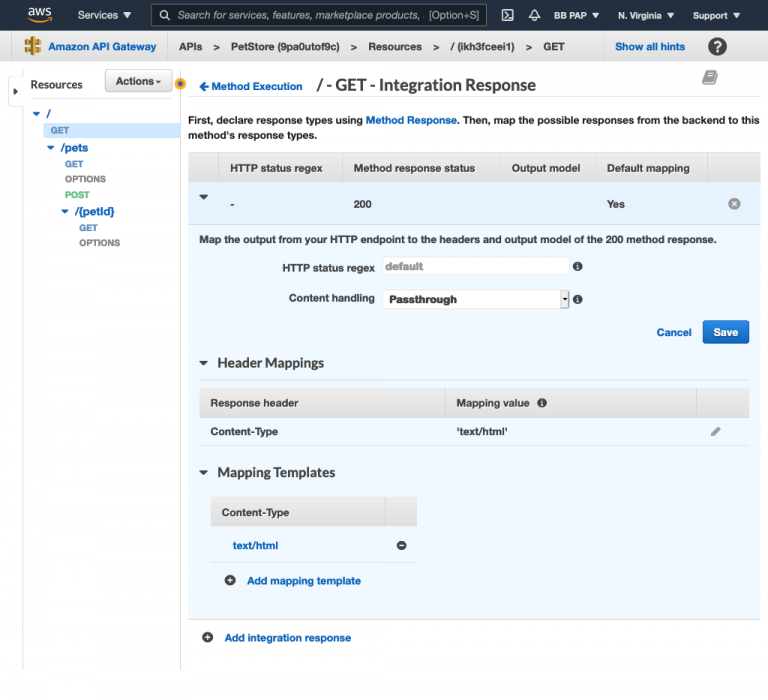Show info for Mapping value

[542, 403]
